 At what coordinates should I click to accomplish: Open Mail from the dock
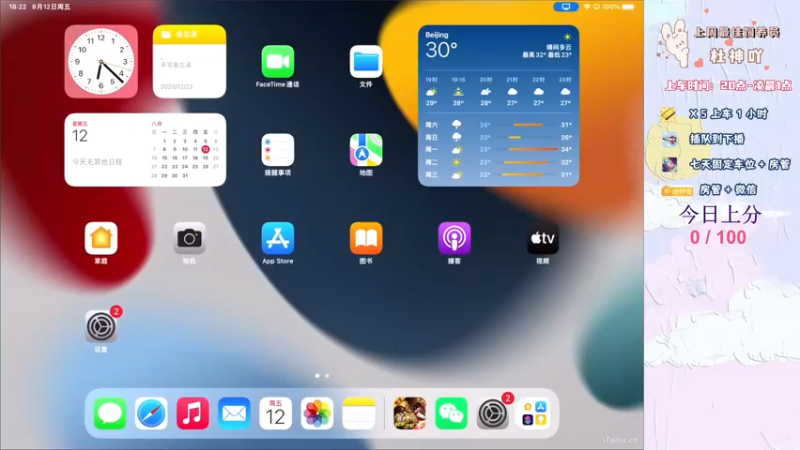pos(234,413)
